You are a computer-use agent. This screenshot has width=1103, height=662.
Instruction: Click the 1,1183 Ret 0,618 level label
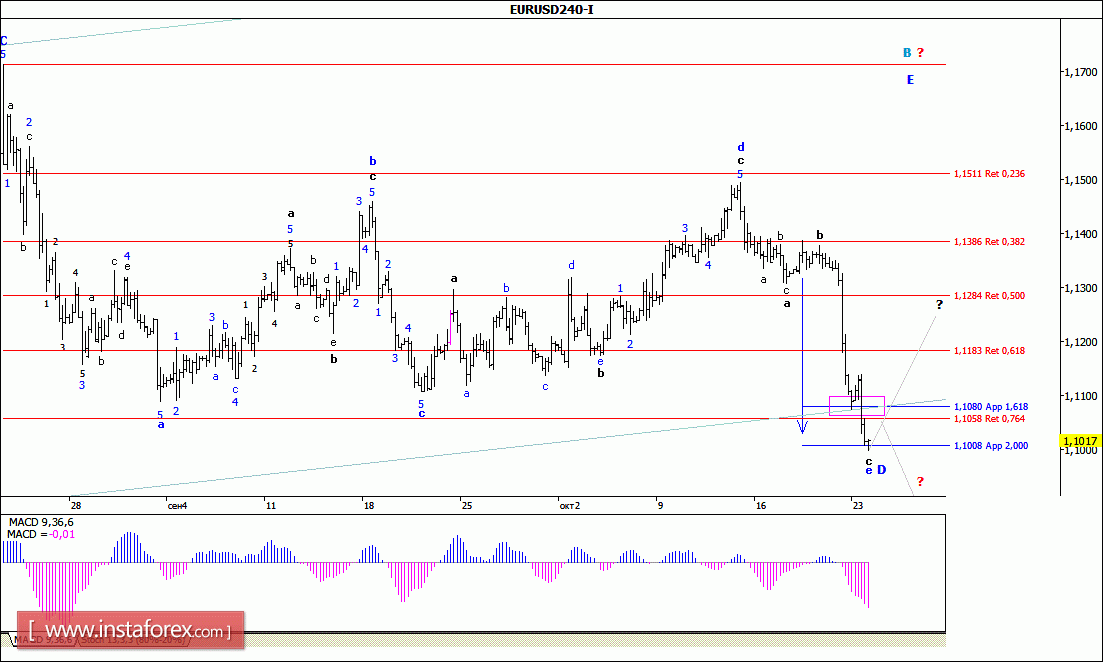click(x=989, y=351)
